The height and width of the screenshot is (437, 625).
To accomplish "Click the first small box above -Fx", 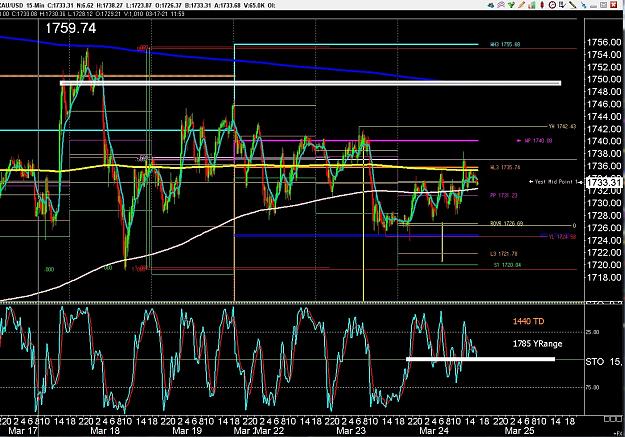I will [607, 419].
